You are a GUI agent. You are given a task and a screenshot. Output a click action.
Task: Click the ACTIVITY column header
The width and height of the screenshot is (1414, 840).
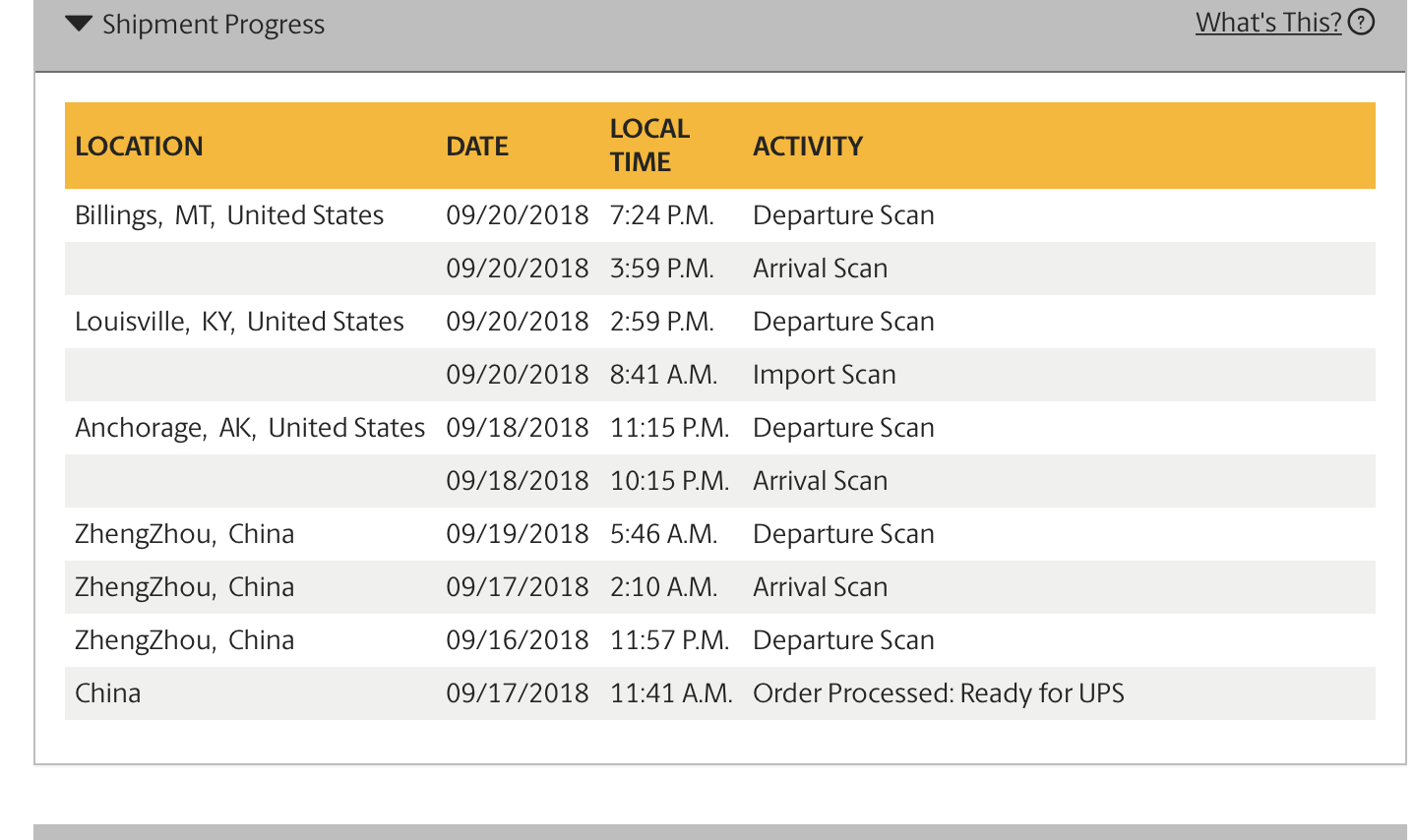point(808,147)
